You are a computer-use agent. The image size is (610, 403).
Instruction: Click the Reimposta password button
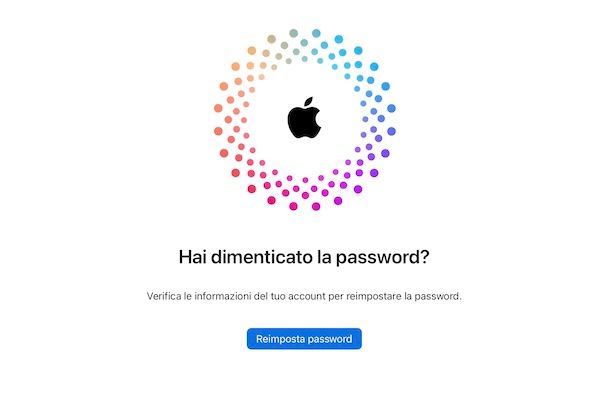tap(304, 339)
